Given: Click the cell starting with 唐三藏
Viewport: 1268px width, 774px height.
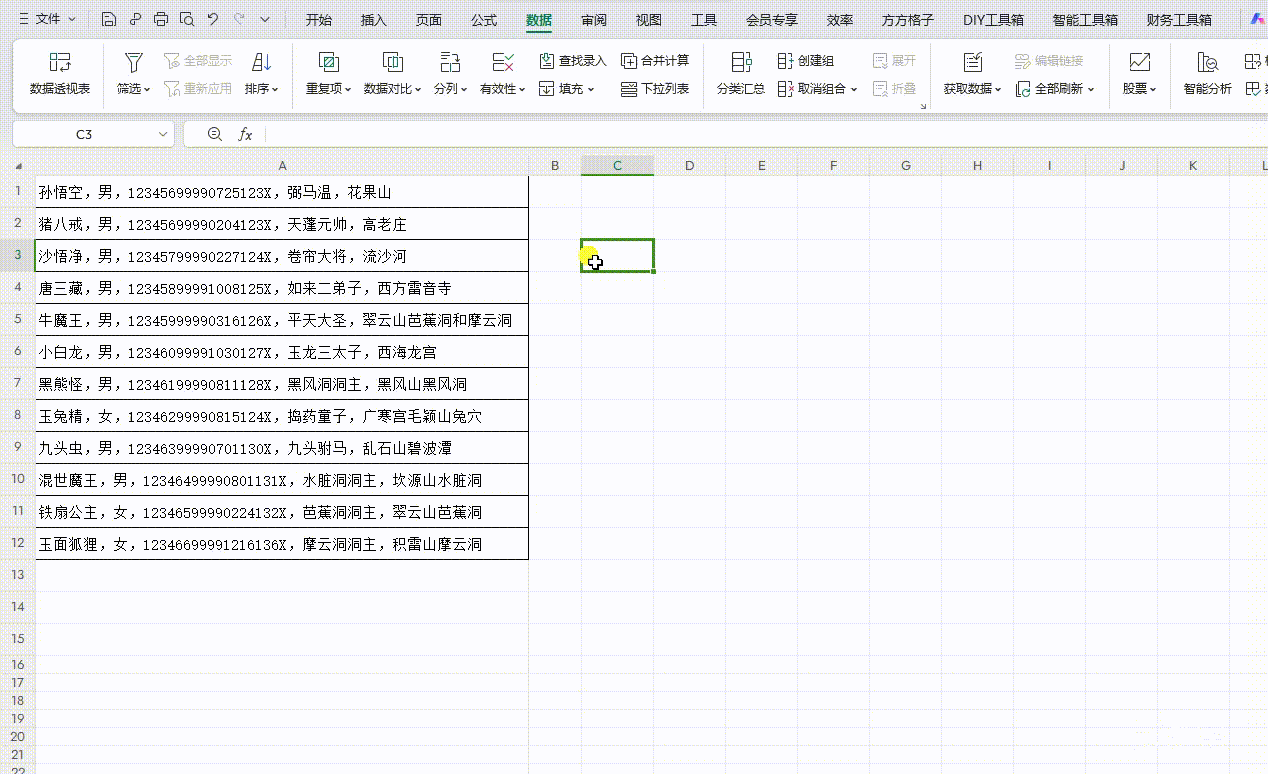Looking at the screenshot, I should (282, 288).
